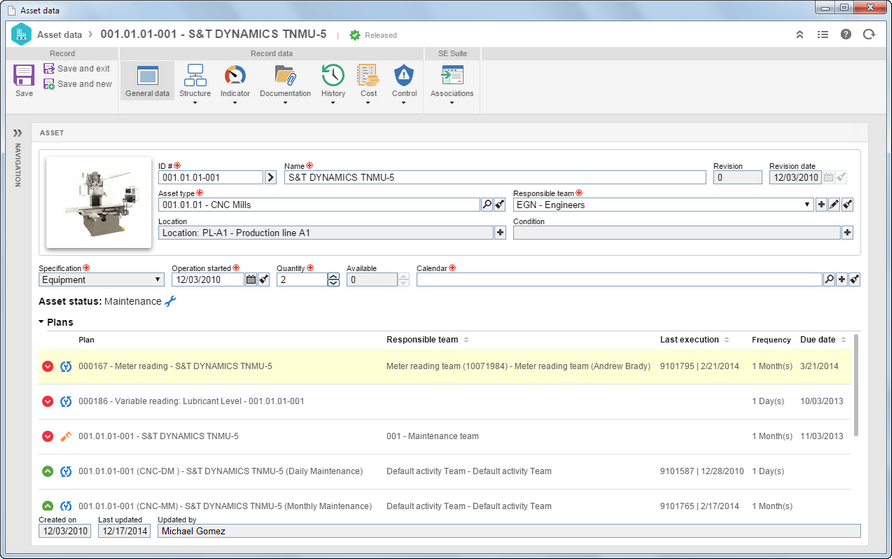The width and height of the screenshot is (892, 559).
Task: Edit the responsible team with pencil icon
Action: tap(834, 205)
